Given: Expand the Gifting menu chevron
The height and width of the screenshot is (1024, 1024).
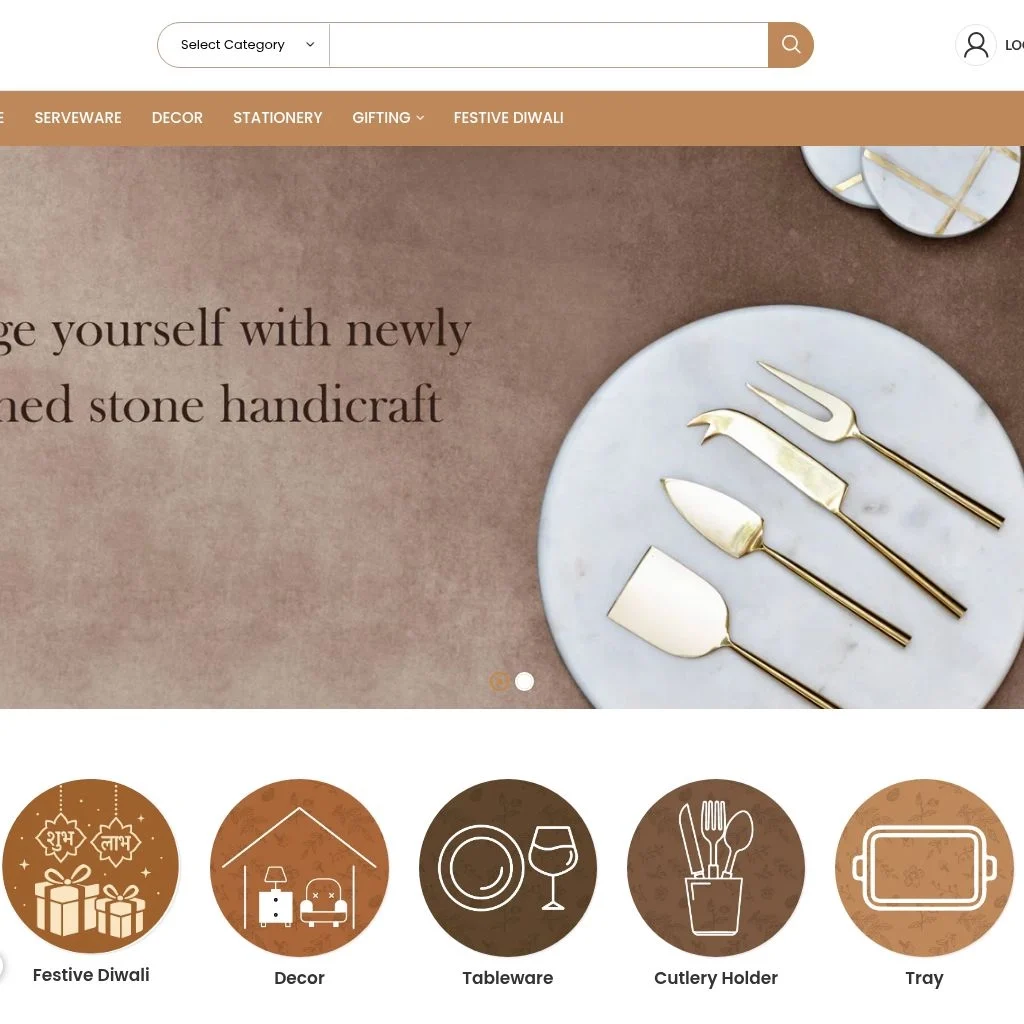Looking at the screenshot, I should tap(420, 118).
